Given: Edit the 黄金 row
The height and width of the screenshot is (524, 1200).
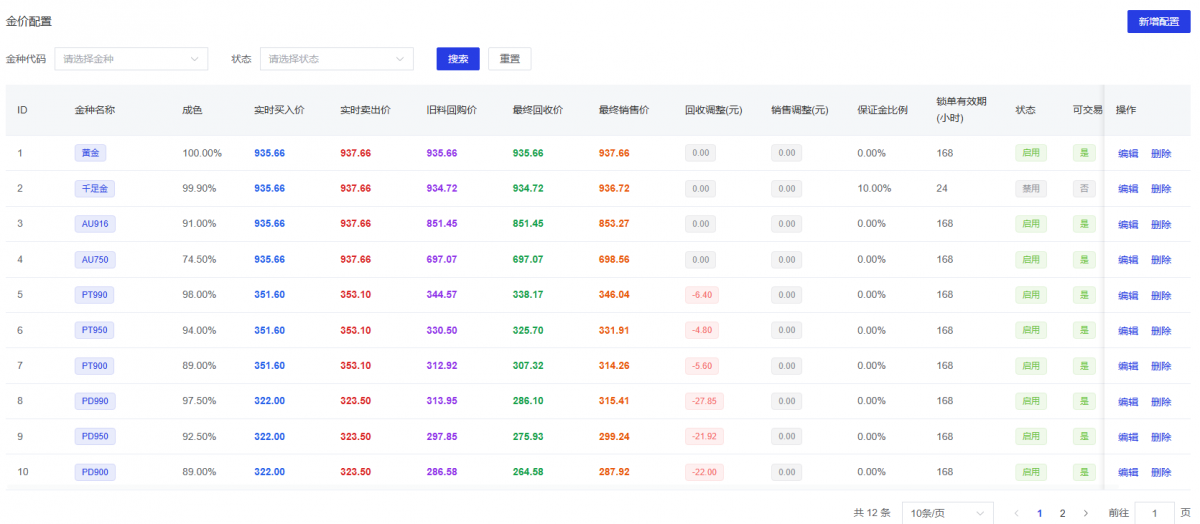Looking at the screenshot, I should 1128,154.
